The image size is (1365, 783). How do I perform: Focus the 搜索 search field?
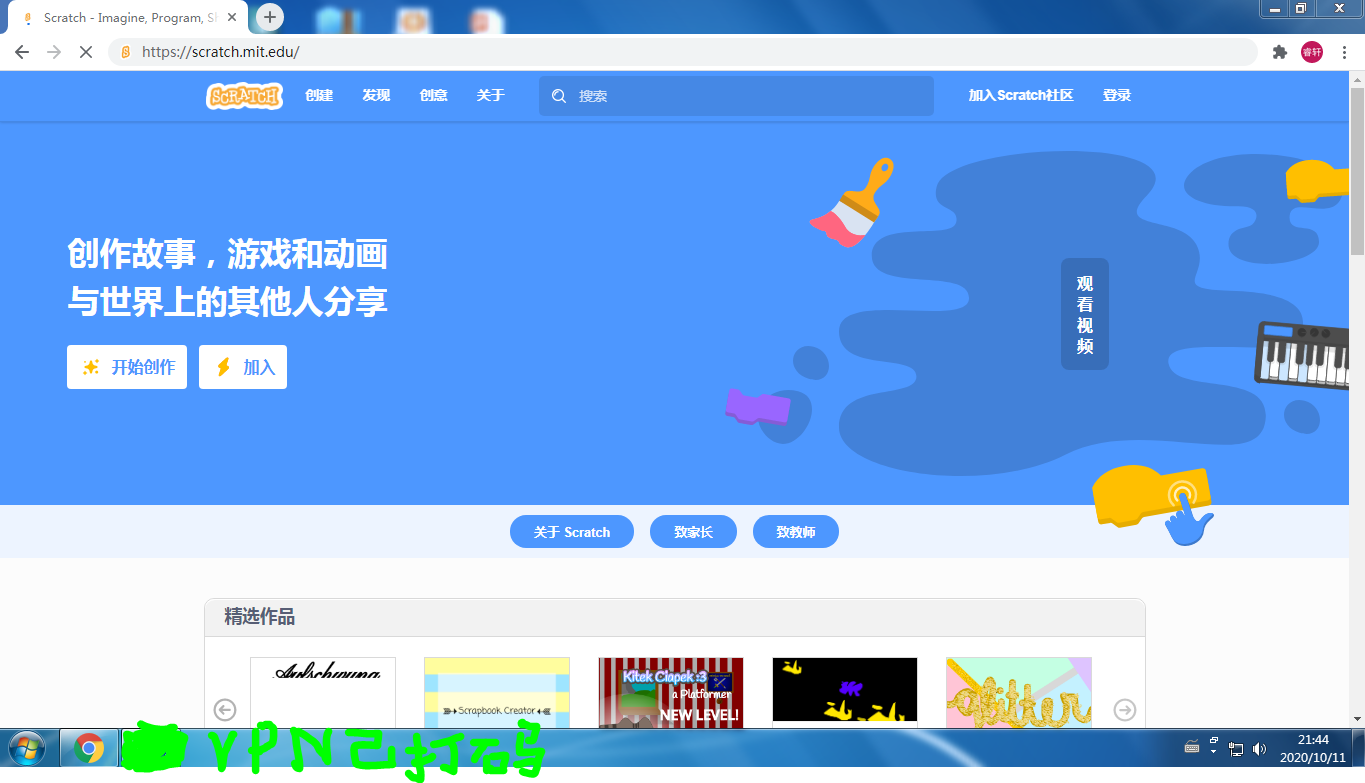click(737, 96)
